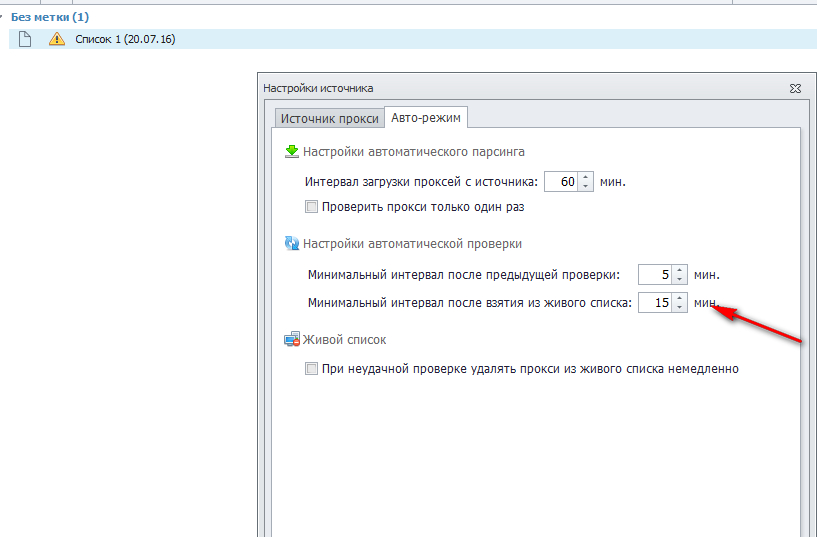Click the Интервал загрузки проксей с источника label

[x=421, y=182]
